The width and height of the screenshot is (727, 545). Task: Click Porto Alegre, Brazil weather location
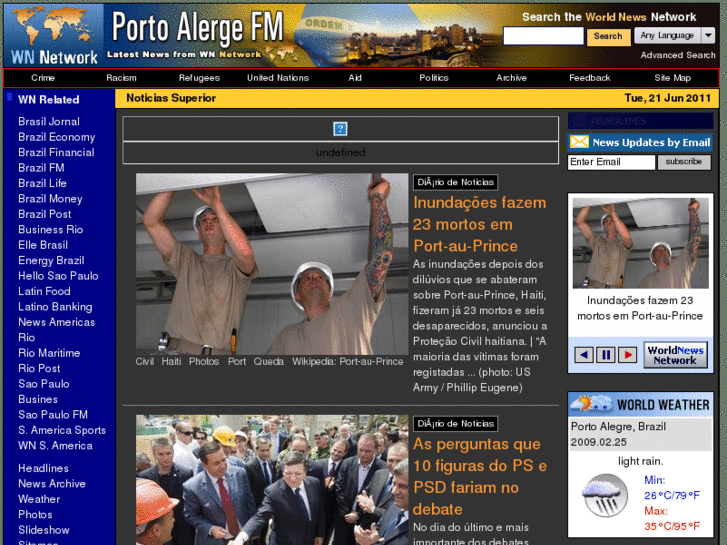(618, 426)
